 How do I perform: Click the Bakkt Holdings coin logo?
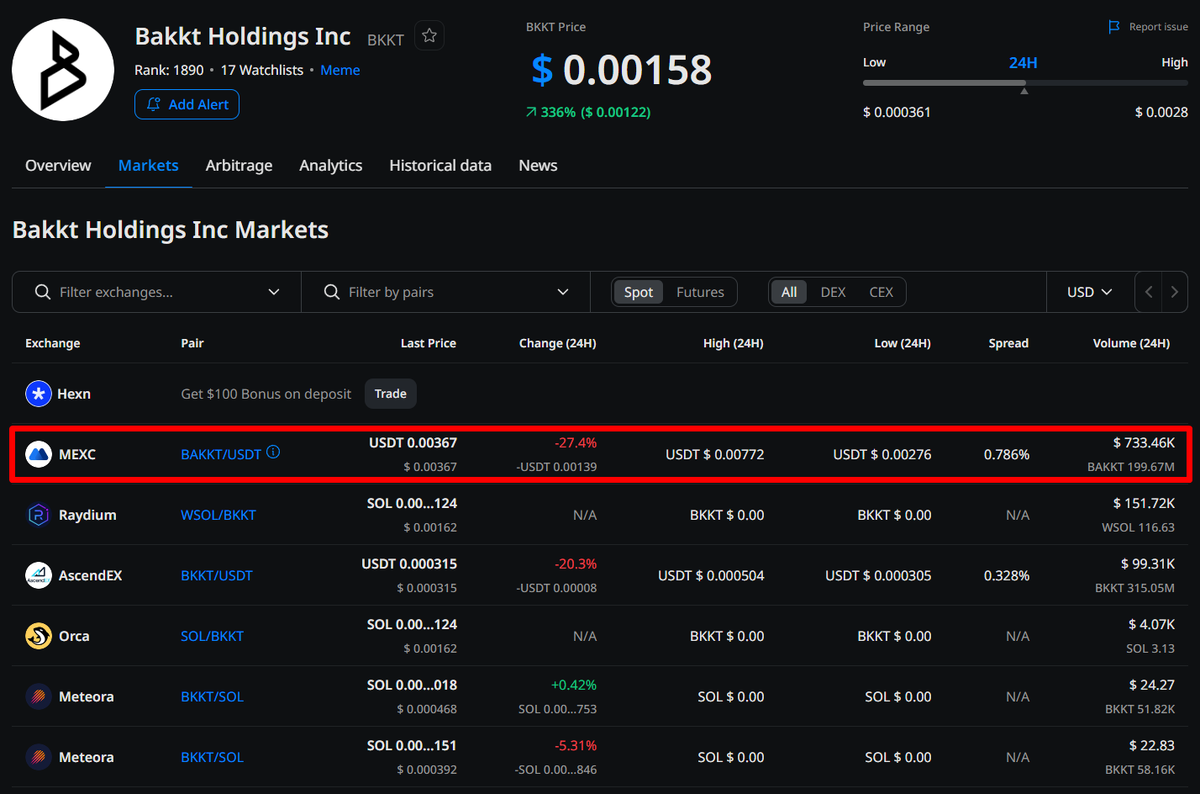(63, 69)
